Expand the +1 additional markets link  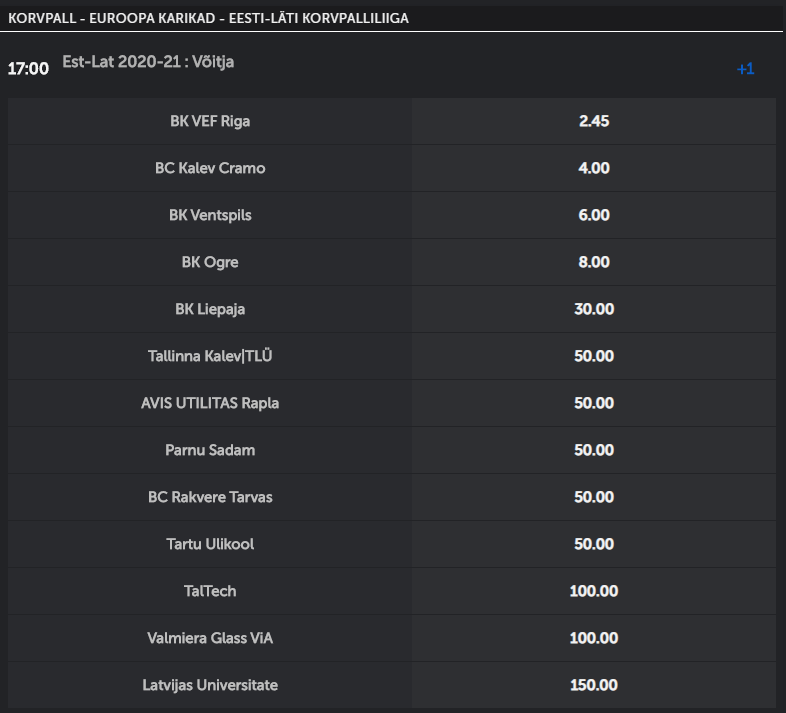pyautogui.click(x=745, y=69)
